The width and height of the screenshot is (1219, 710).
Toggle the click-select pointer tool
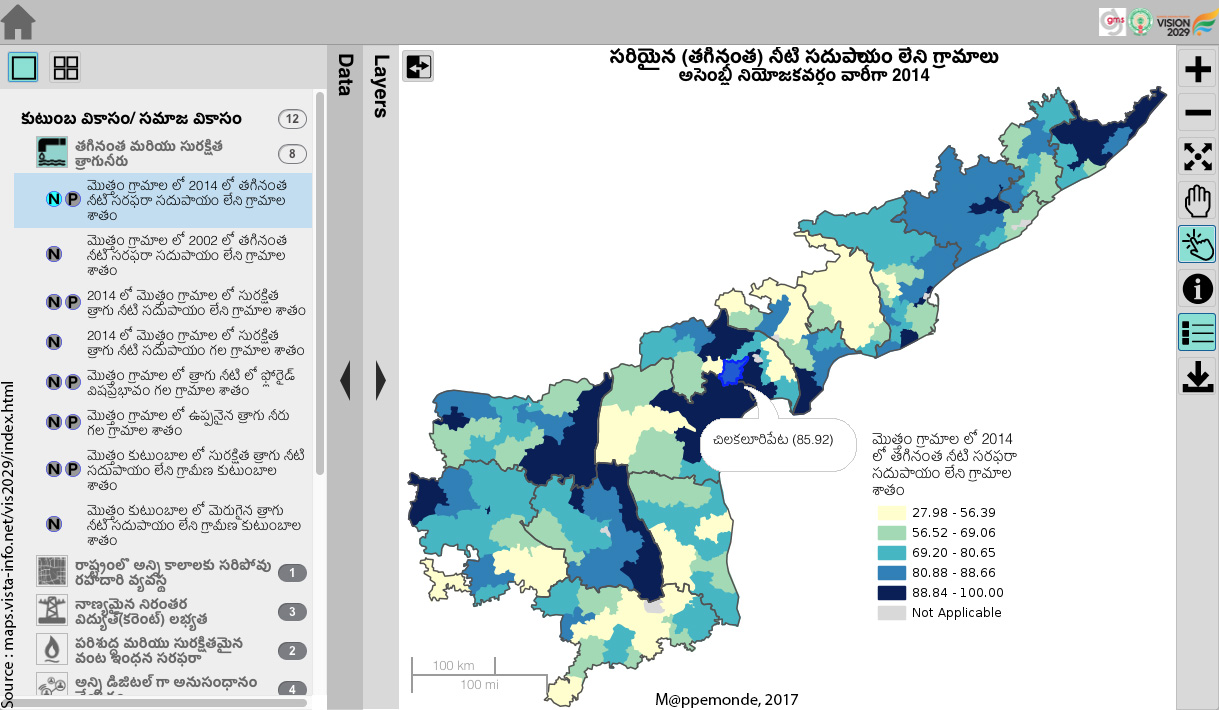[x=1197, y=244]
